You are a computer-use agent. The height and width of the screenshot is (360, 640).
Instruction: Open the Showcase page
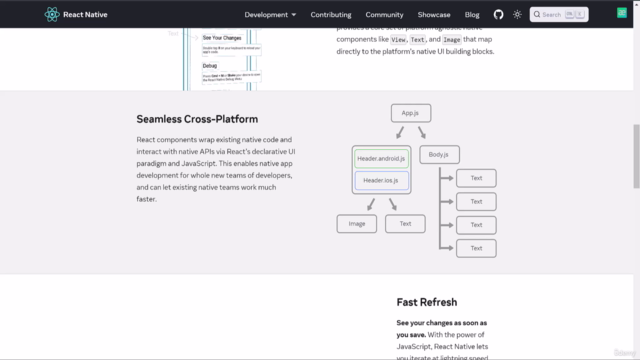point(434,15)
